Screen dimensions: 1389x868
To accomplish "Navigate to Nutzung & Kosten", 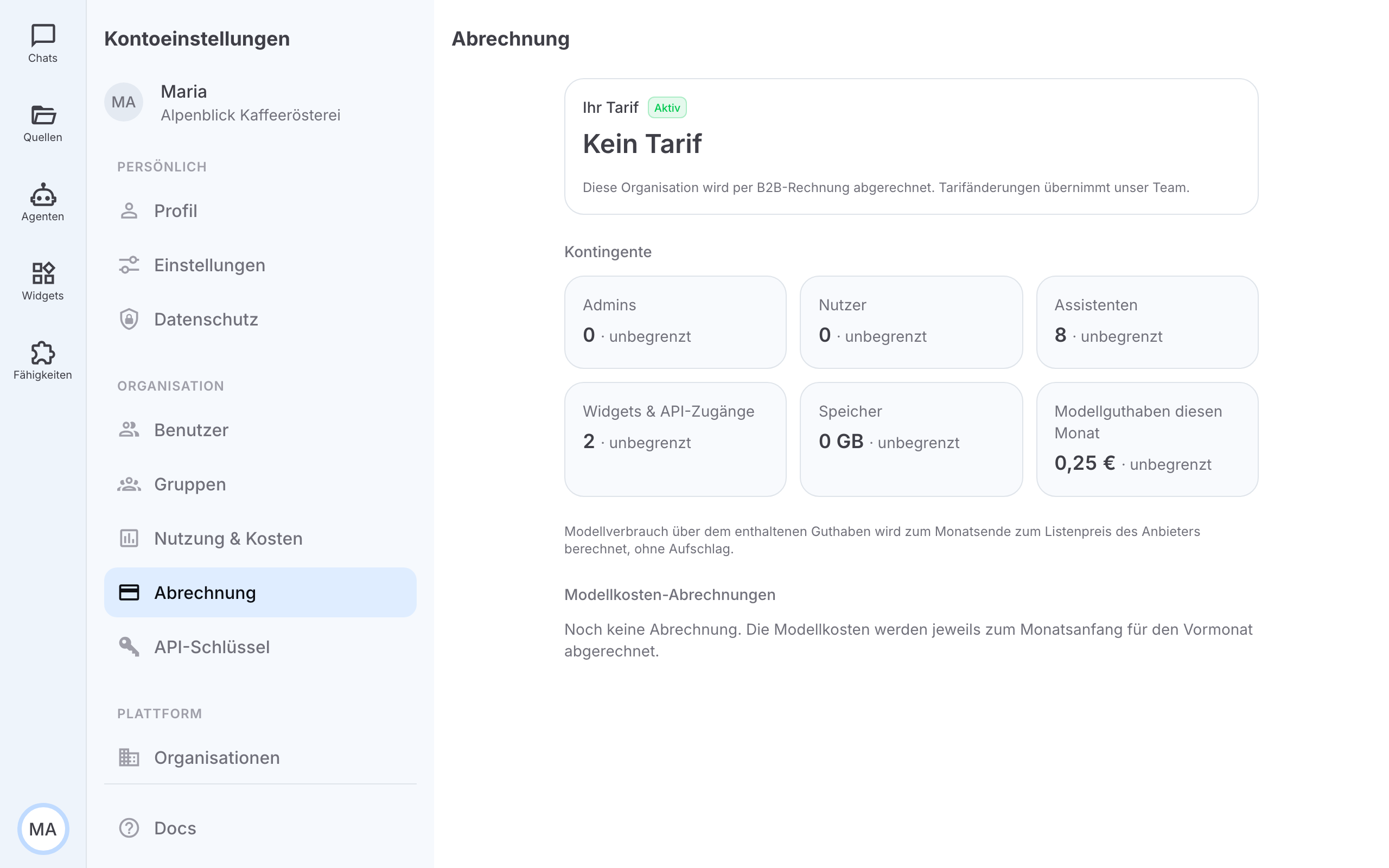I will (260, 538).
